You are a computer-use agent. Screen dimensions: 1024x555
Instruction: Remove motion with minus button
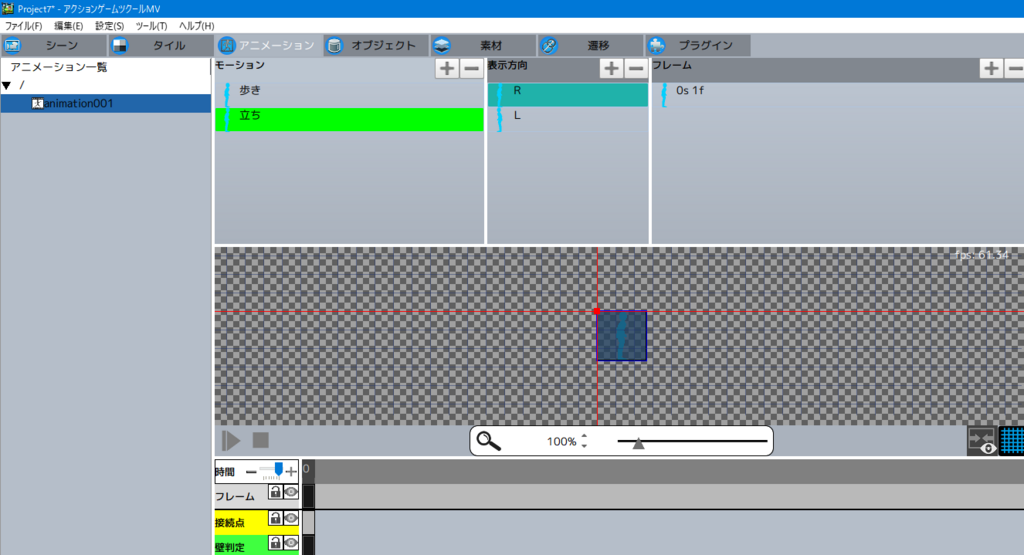click(472, 69)
